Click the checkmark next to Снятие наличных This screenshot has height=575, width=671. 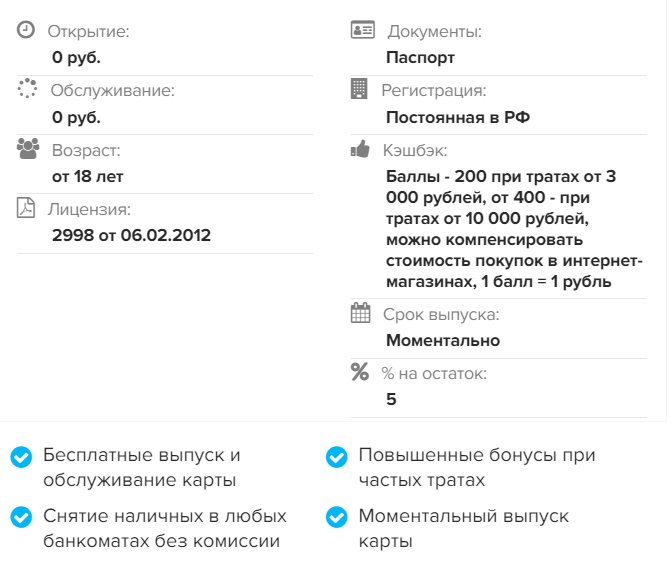pos(21,517)
